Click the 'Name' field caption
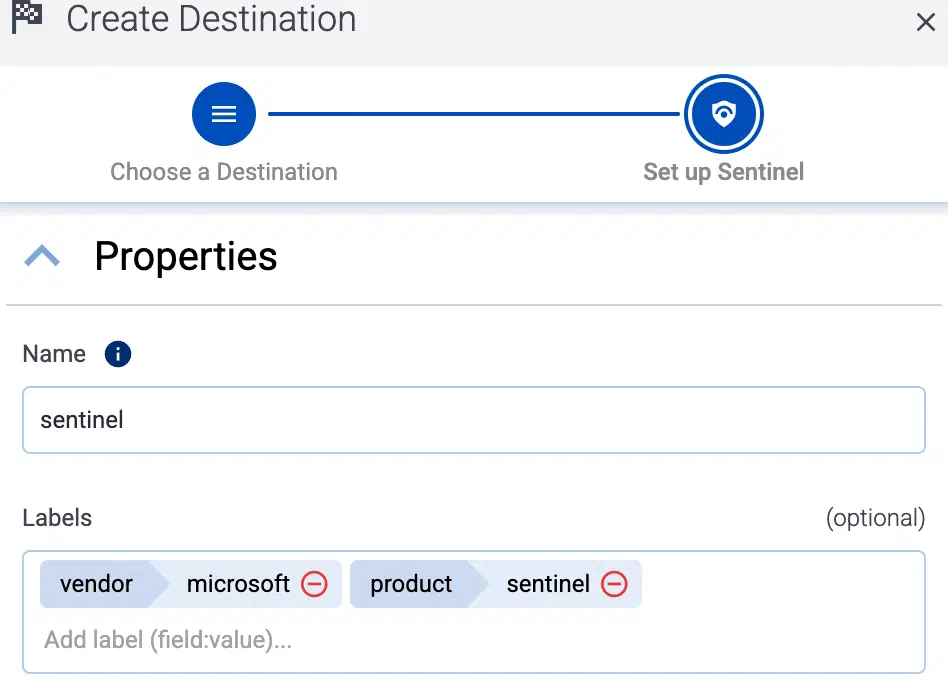Screen dimensions: 948x690 (54, 354)
